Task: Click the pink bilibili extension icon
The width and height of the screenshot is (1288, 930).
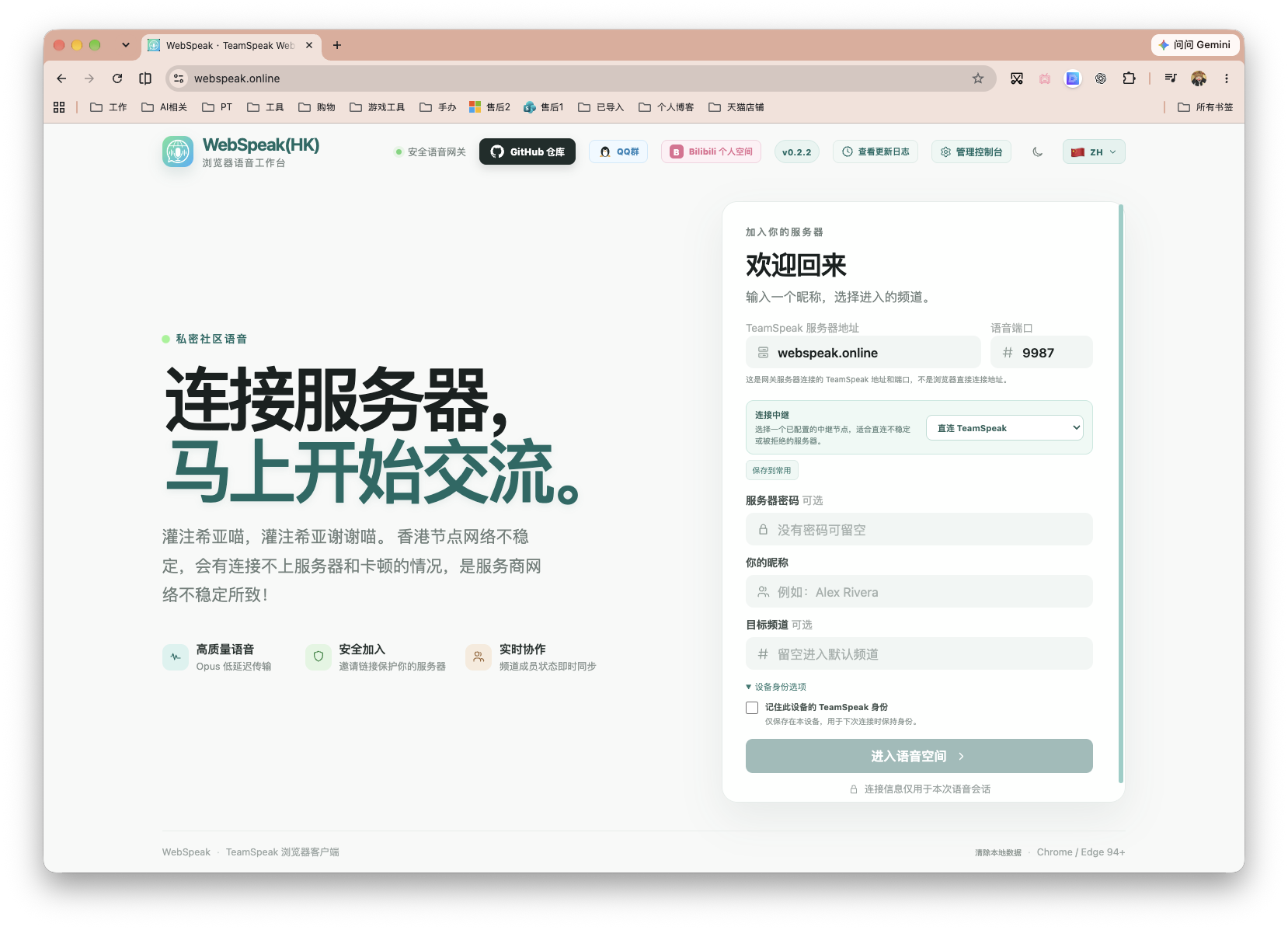Action: point(1045,78)
